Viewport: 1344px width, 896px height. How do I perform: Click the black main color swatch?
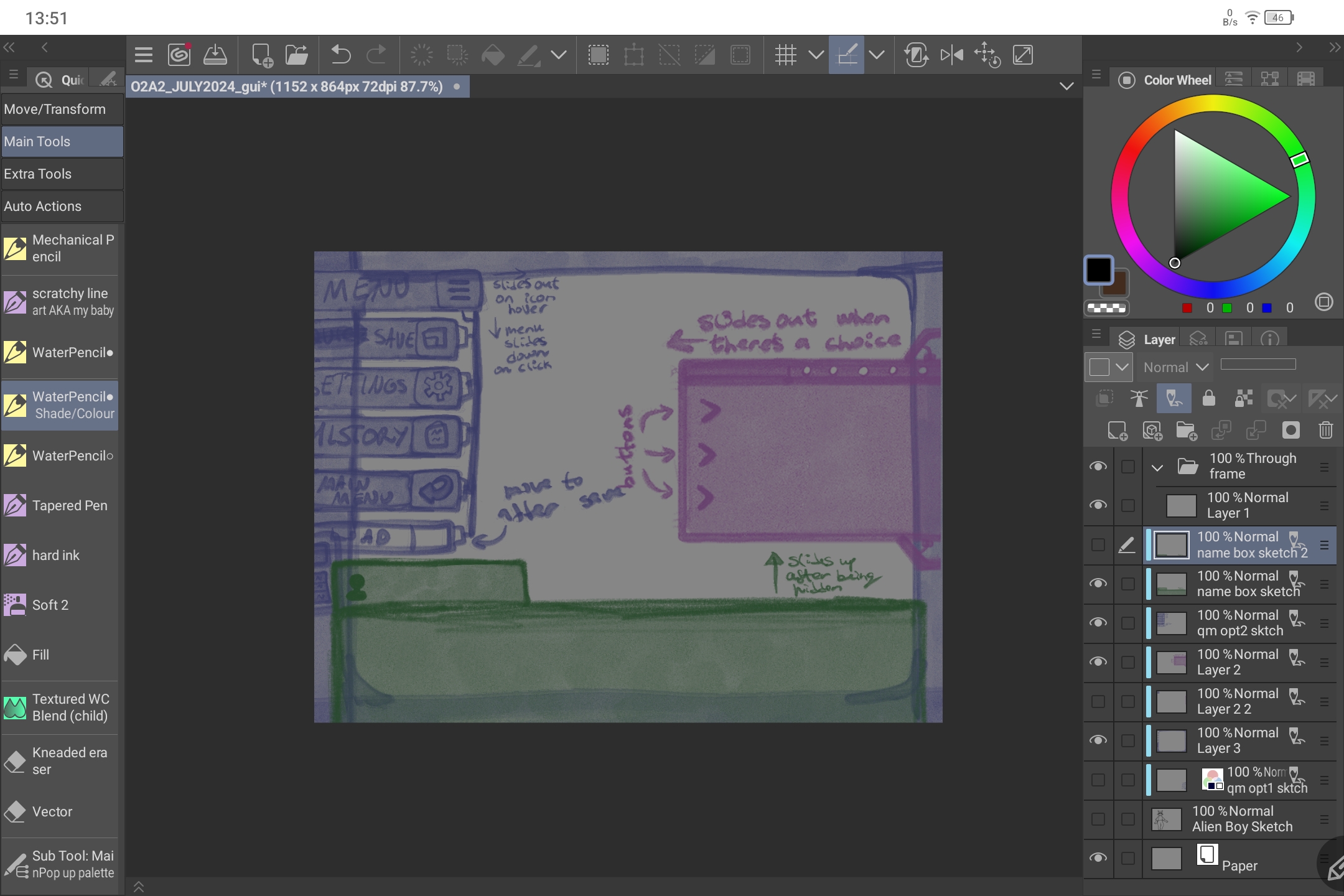[x=1098, y=270]
